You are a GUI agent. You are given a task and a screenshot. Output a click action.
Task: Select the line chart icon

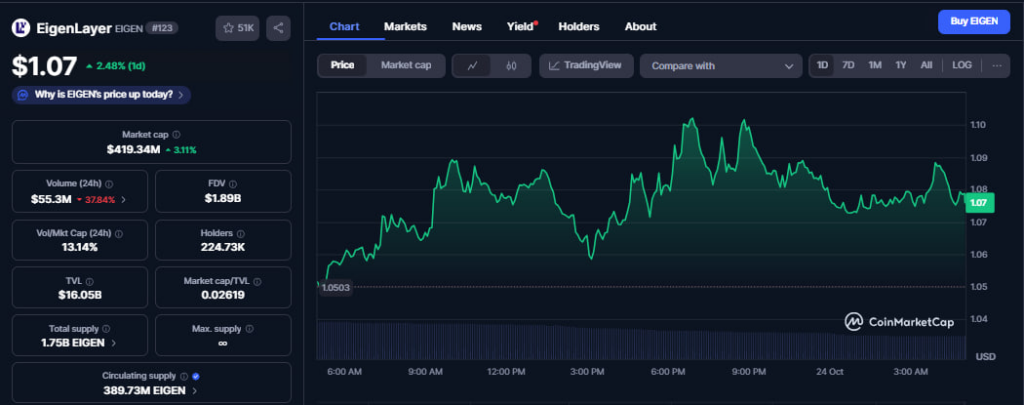pyautogui.click(x=473, y=66)
